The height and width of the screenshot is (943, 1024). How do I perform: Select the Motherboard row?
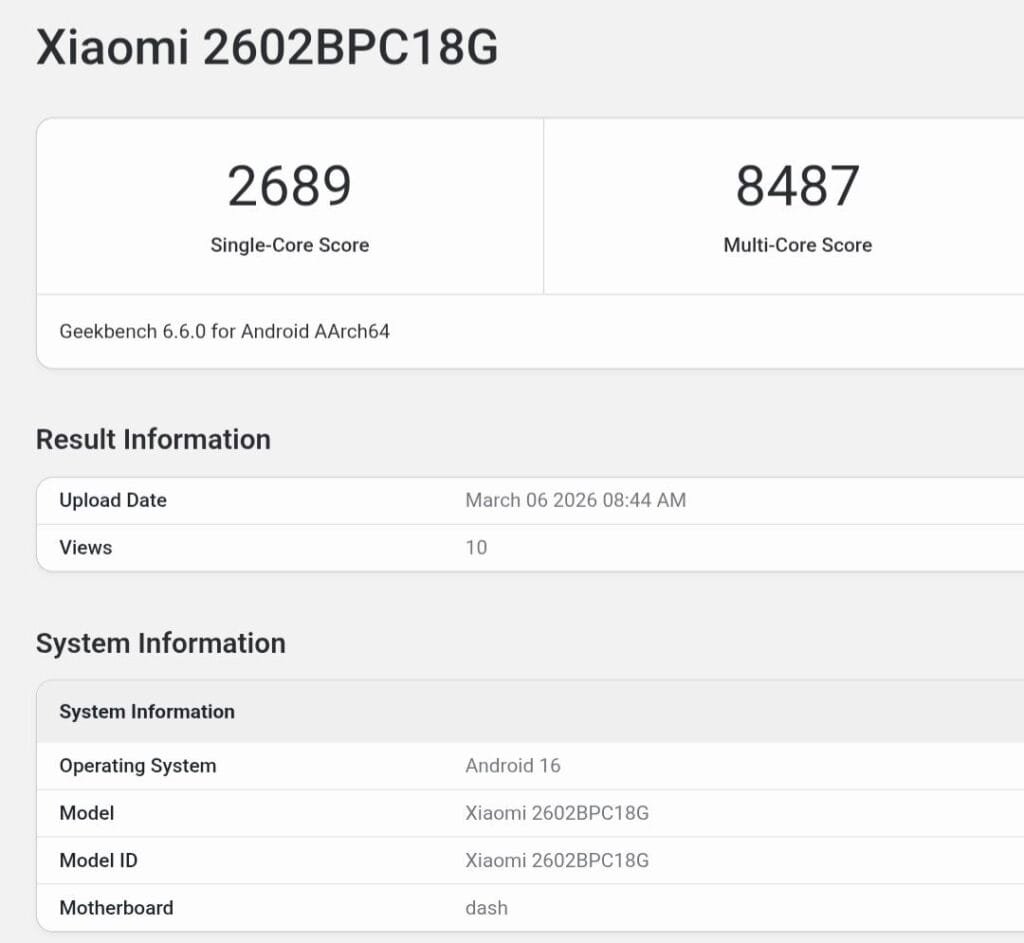[116, 907]
